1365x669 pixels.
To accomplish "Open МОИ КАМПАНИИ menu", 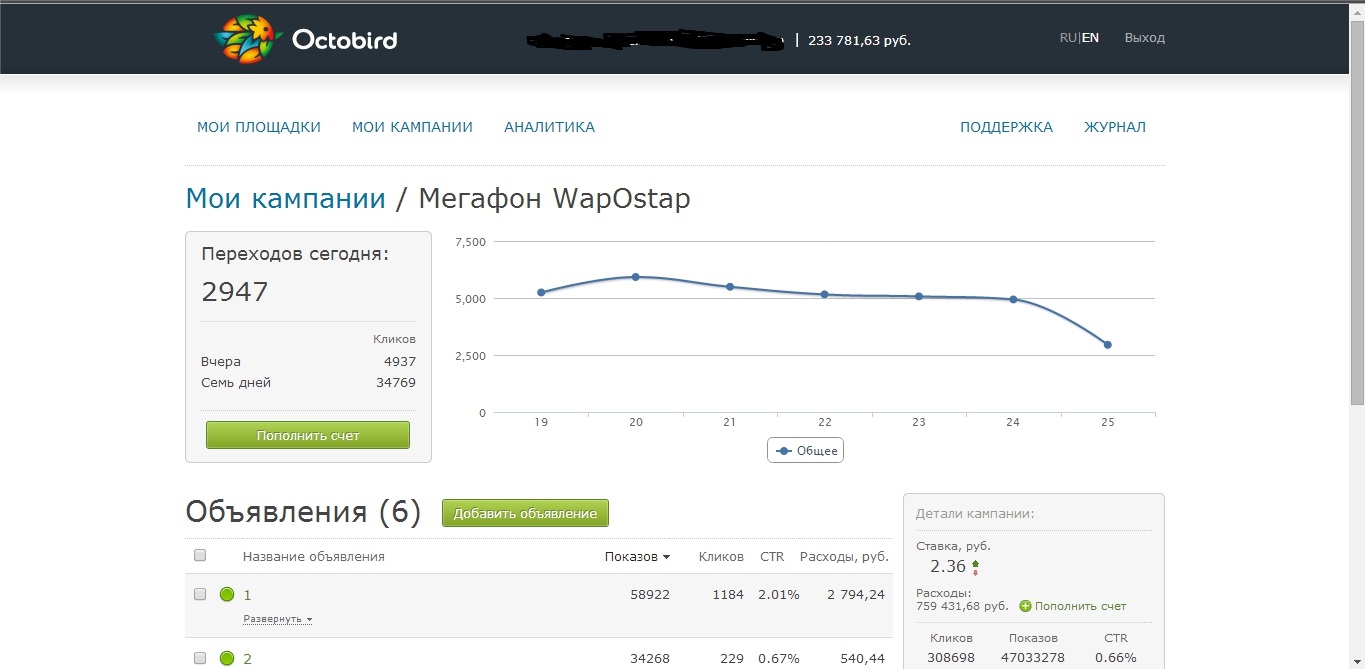I will point(412,127).
